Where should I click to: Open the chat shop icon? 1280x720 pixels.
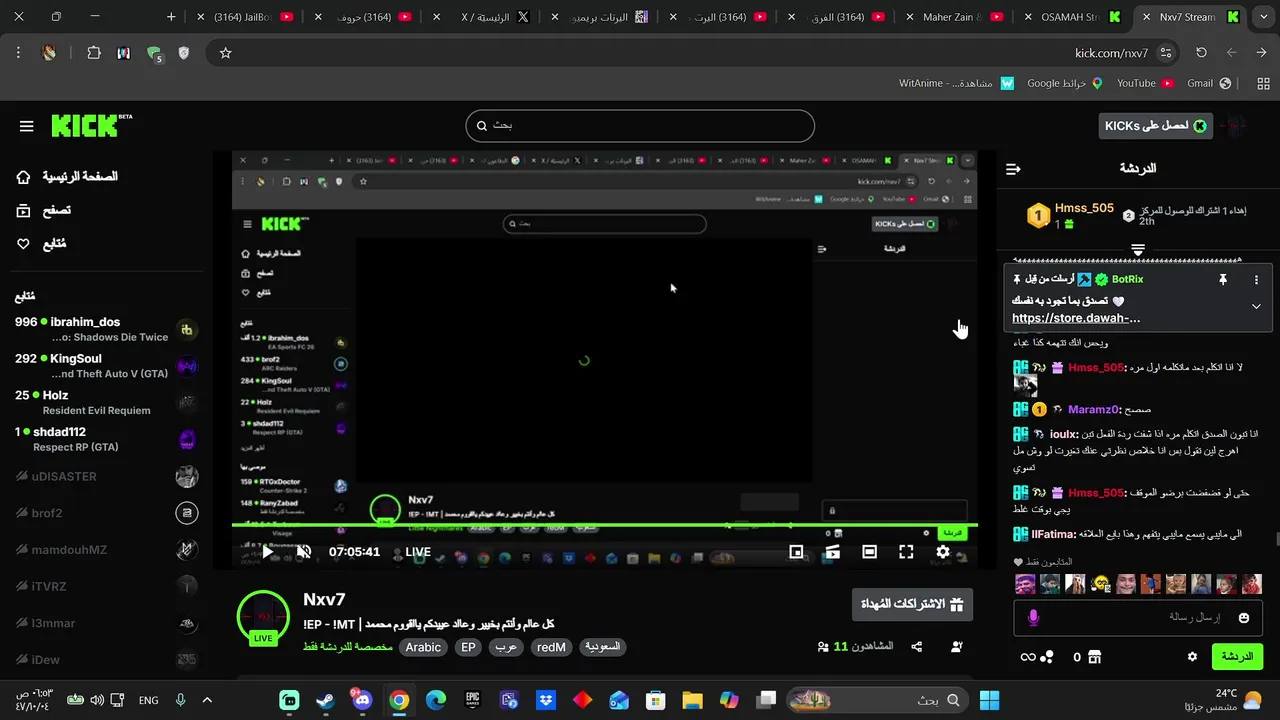point(1094,657)
